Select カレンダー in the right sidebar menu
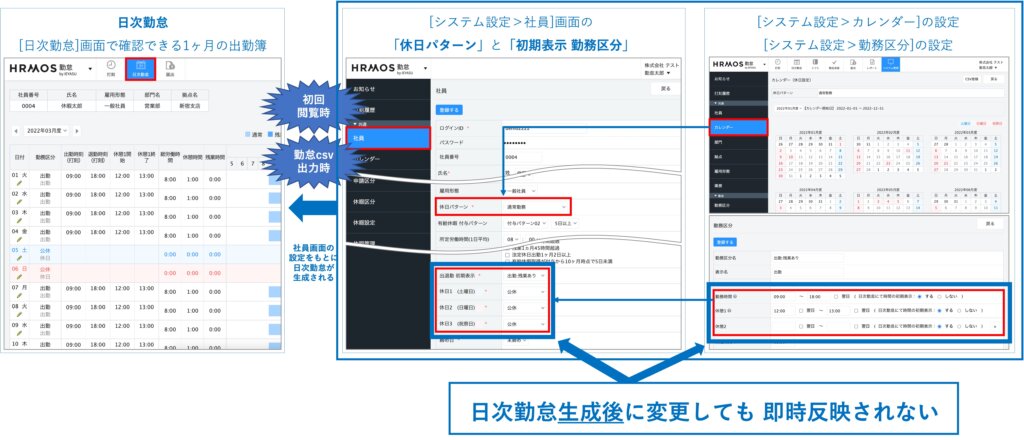 point(737,128)
